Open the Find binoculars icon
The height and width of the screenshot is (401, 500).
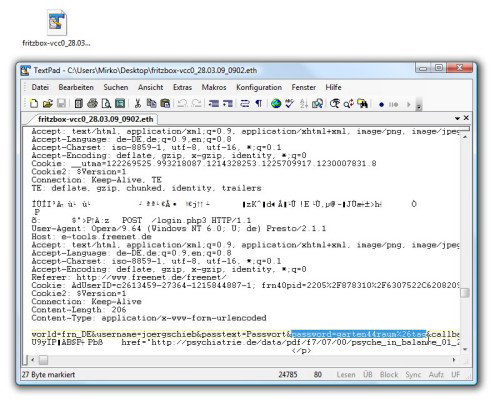(362, 104)
